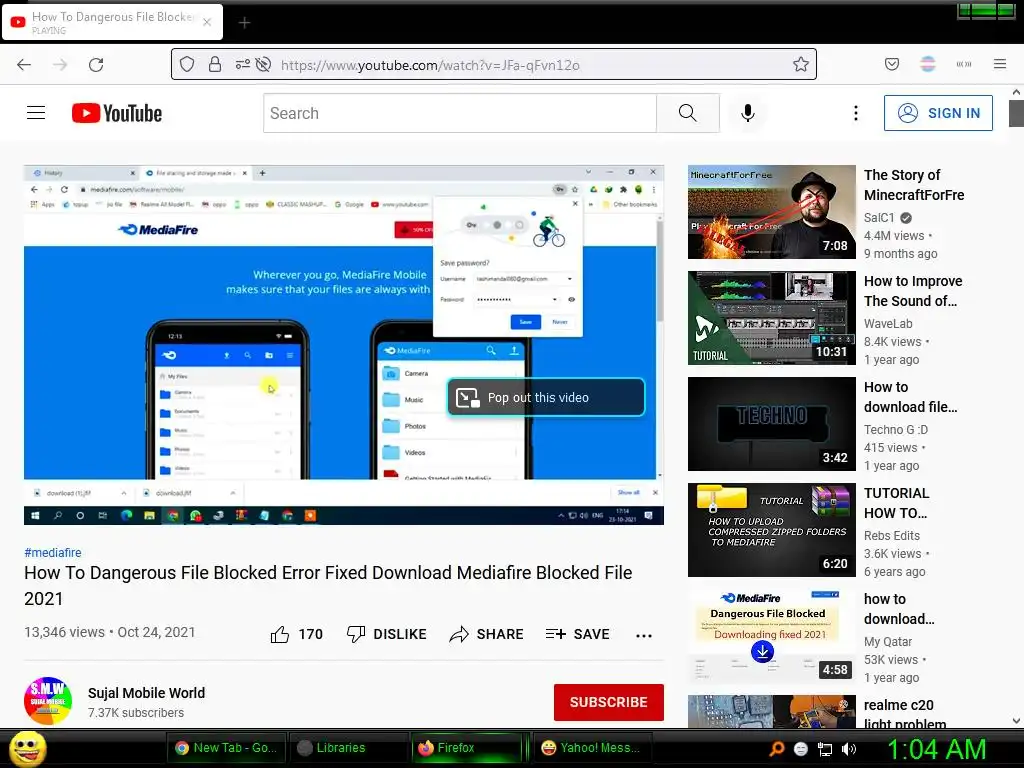
Task: Open the volume speaker tray icon
Action: (849, 749)
